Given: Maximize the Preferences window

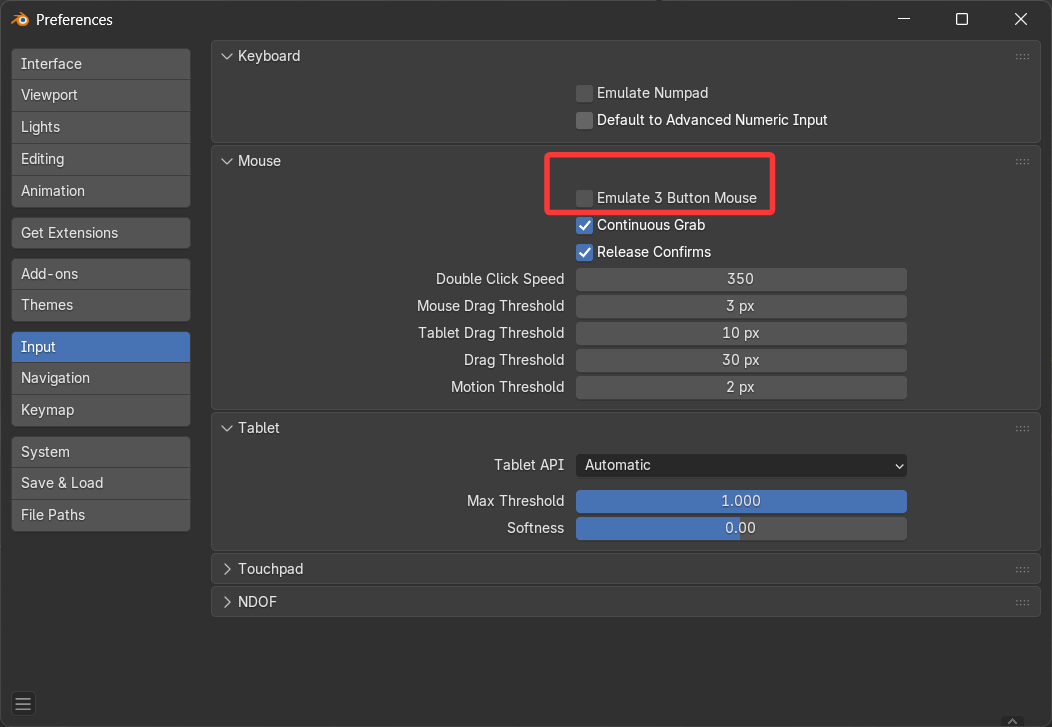Looking at the screenshot, I should (x=961, y=19).
